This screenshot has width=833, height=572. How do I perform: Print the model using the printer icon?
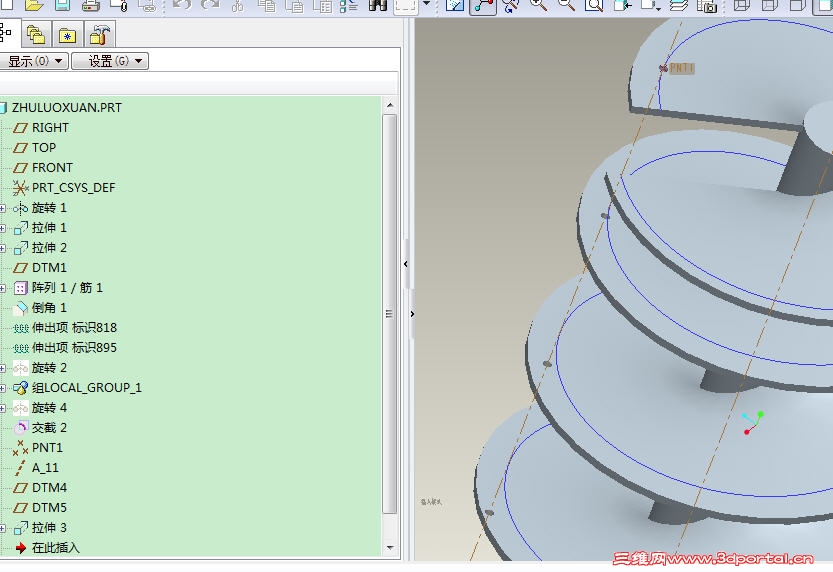[90, 5]
